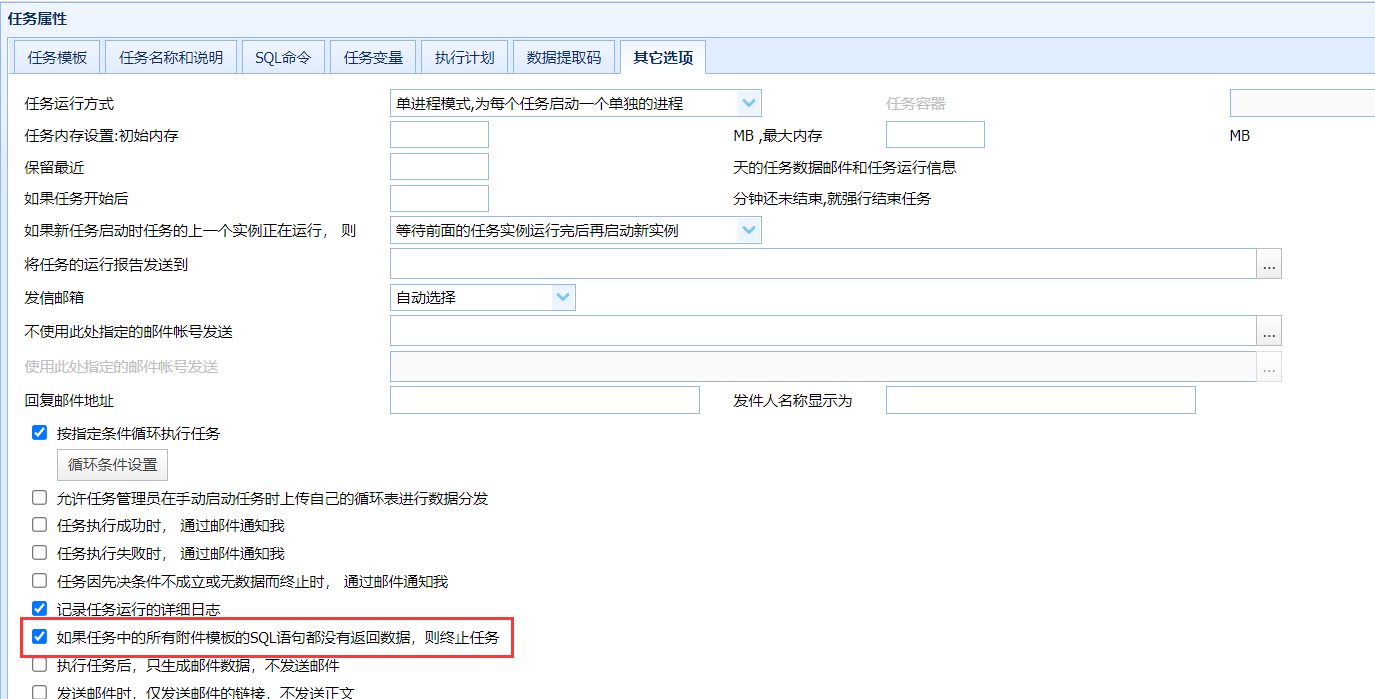Screen dimensions: 1375x699
Task: Click the 回复邮件地址 input field
Action: 545,400
